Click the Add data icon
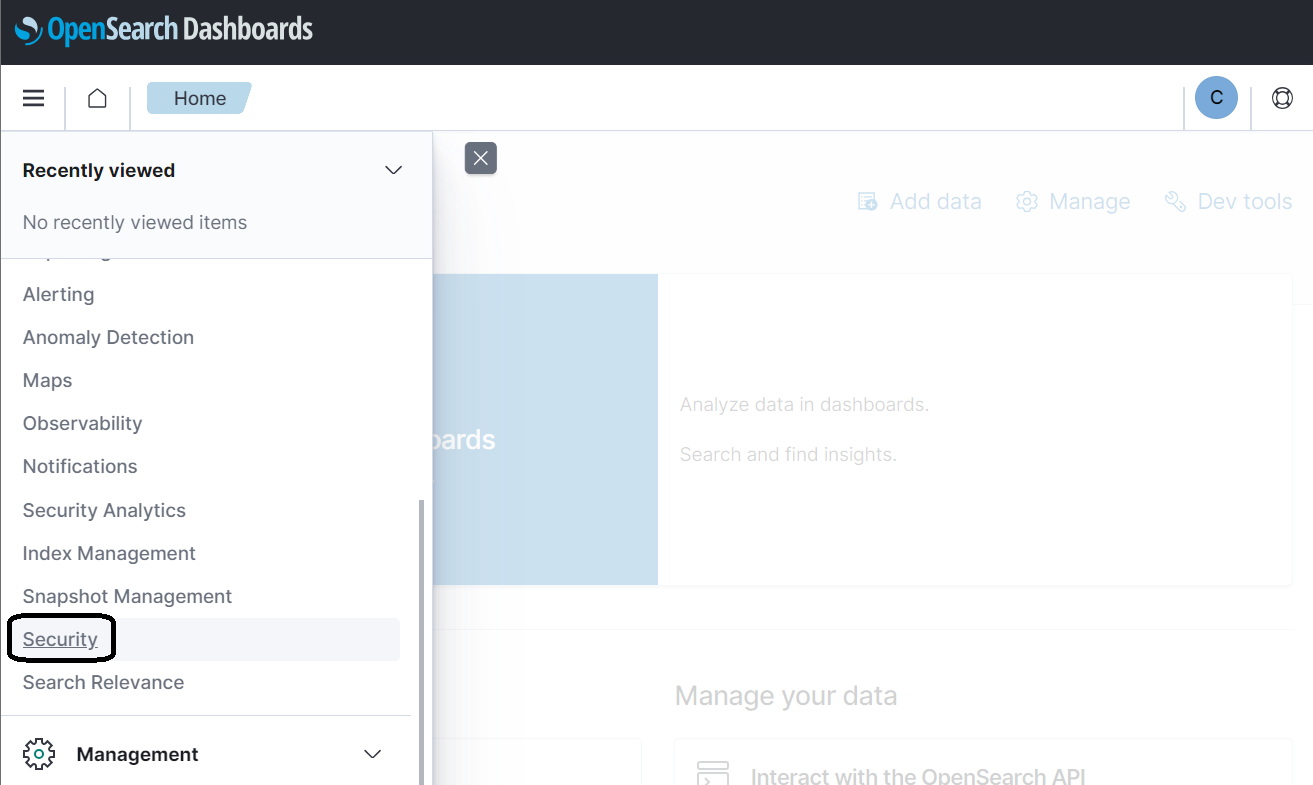Viewport: 1313px width, 785px height. coord(868,202)
